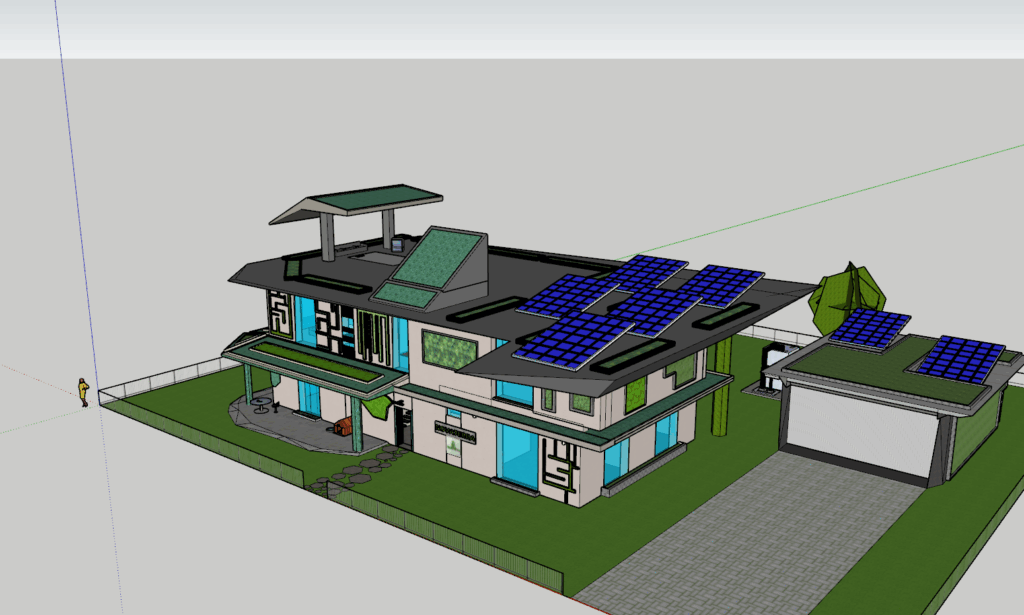1024x615 pixels.
Task: Click the left solar panel on the garage roof
Action: coord(869,326)
